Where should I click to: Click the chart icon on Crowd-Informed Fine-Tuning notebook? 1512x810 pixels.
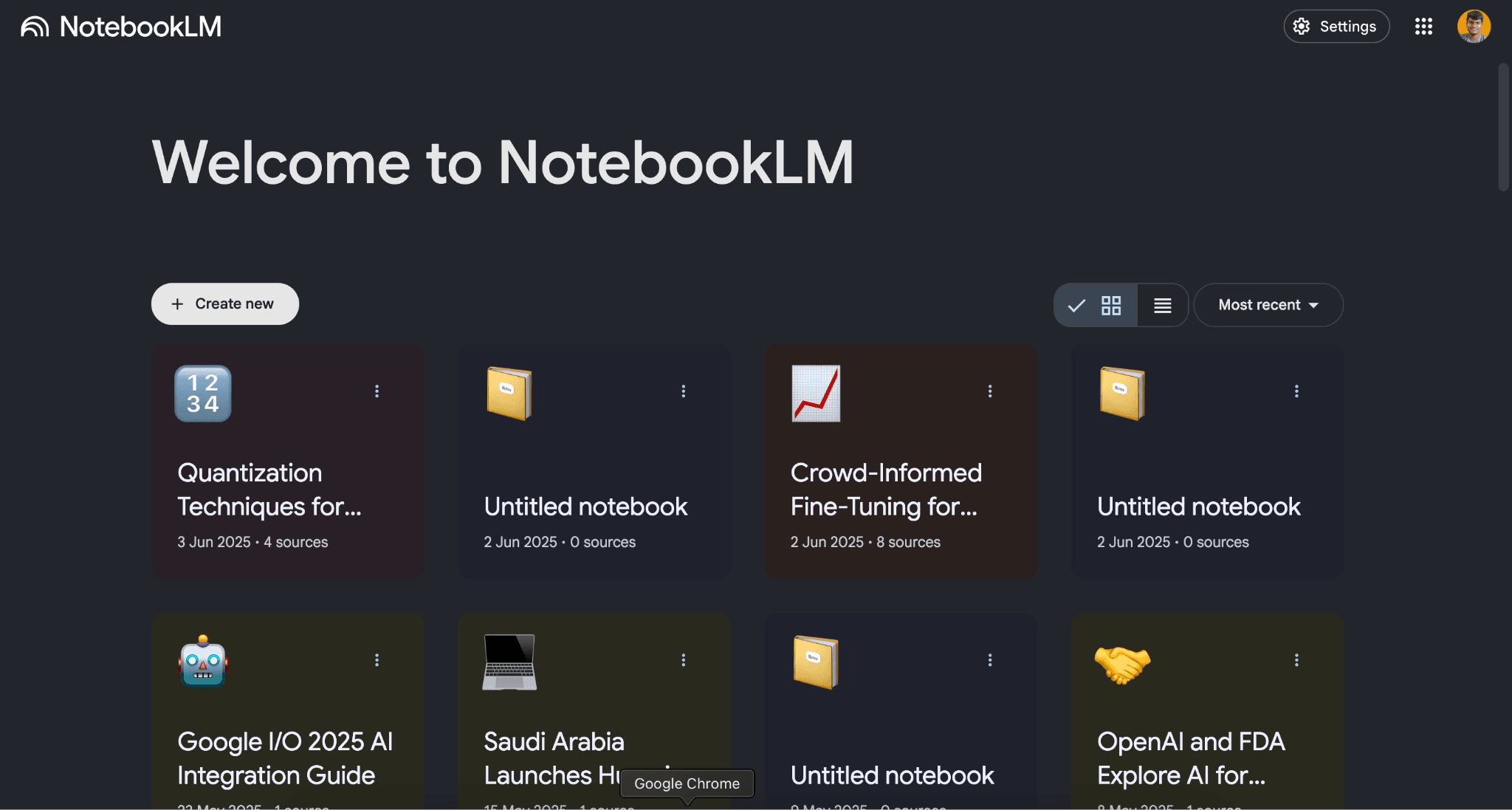click(x=816, y=393)
